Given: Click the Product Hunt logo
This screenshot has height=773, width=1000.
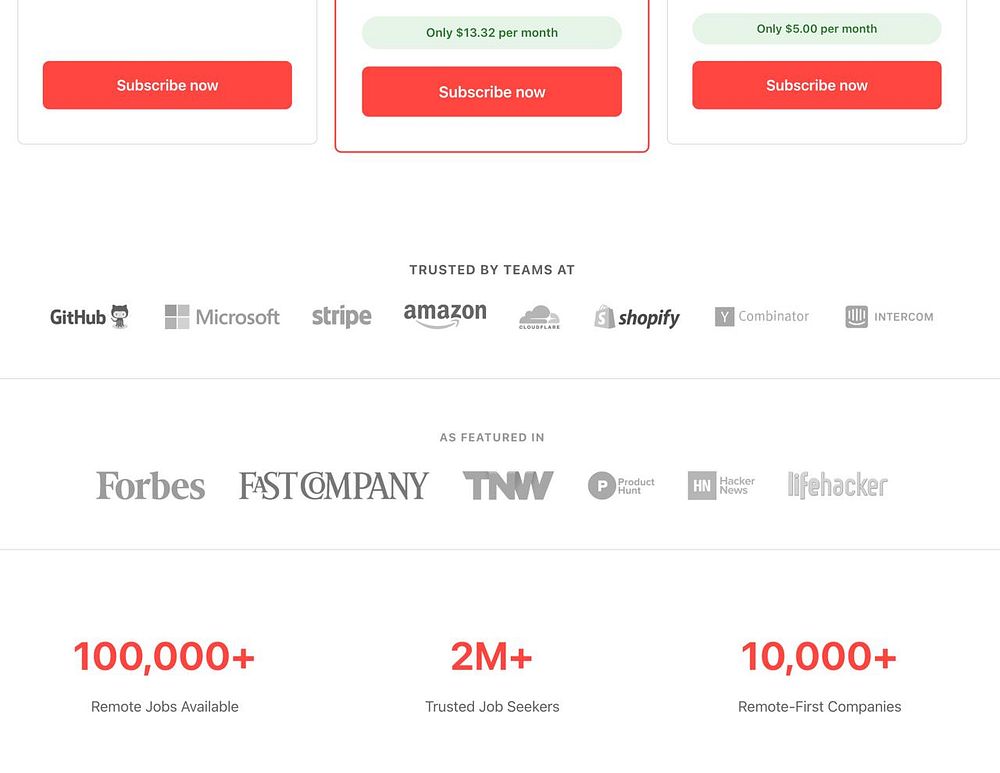Looking at the screenshot, I should (x=621, y=486).
